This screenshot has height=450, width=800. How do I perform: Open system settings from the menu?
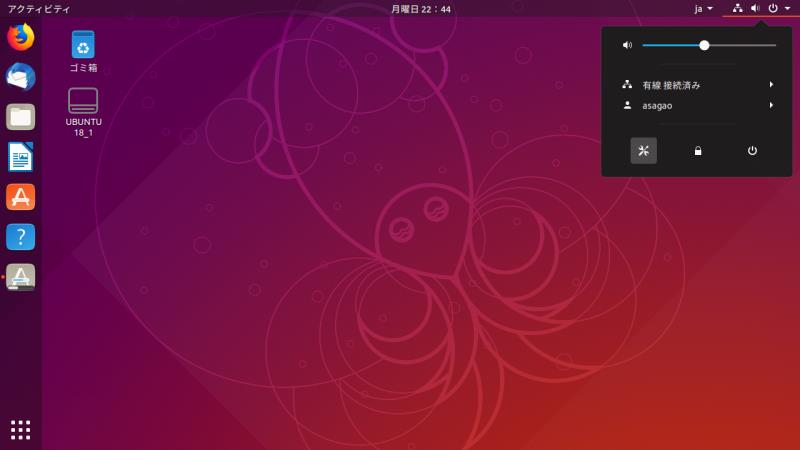[643, 151]
